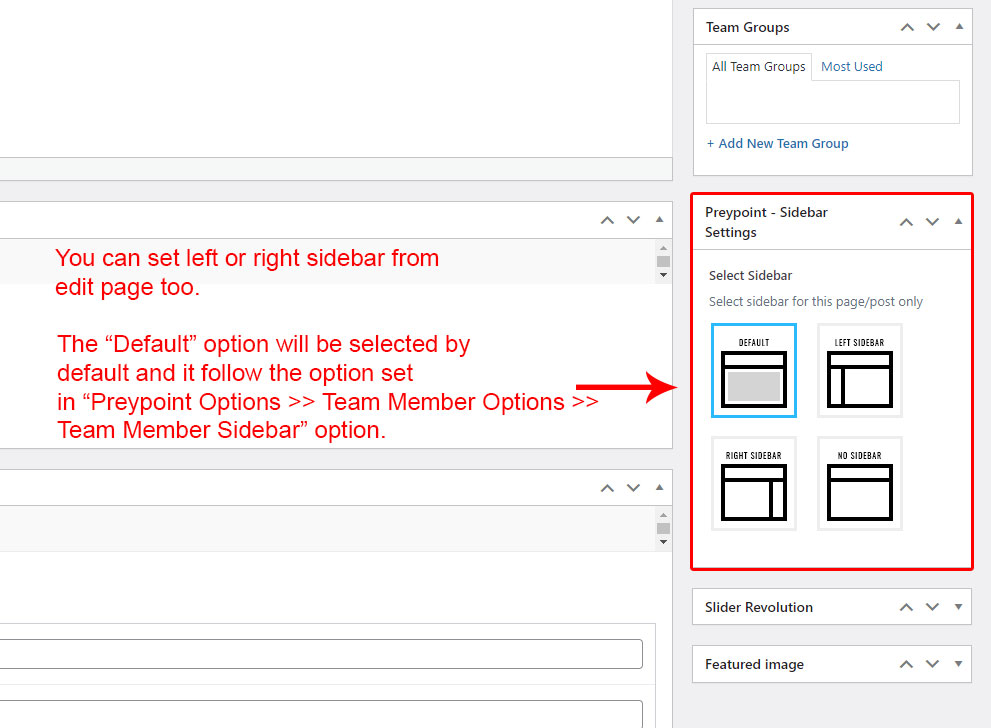Expand the Featured image panel
The width and height of the screenshot is (991, 728).
(959, 664)
